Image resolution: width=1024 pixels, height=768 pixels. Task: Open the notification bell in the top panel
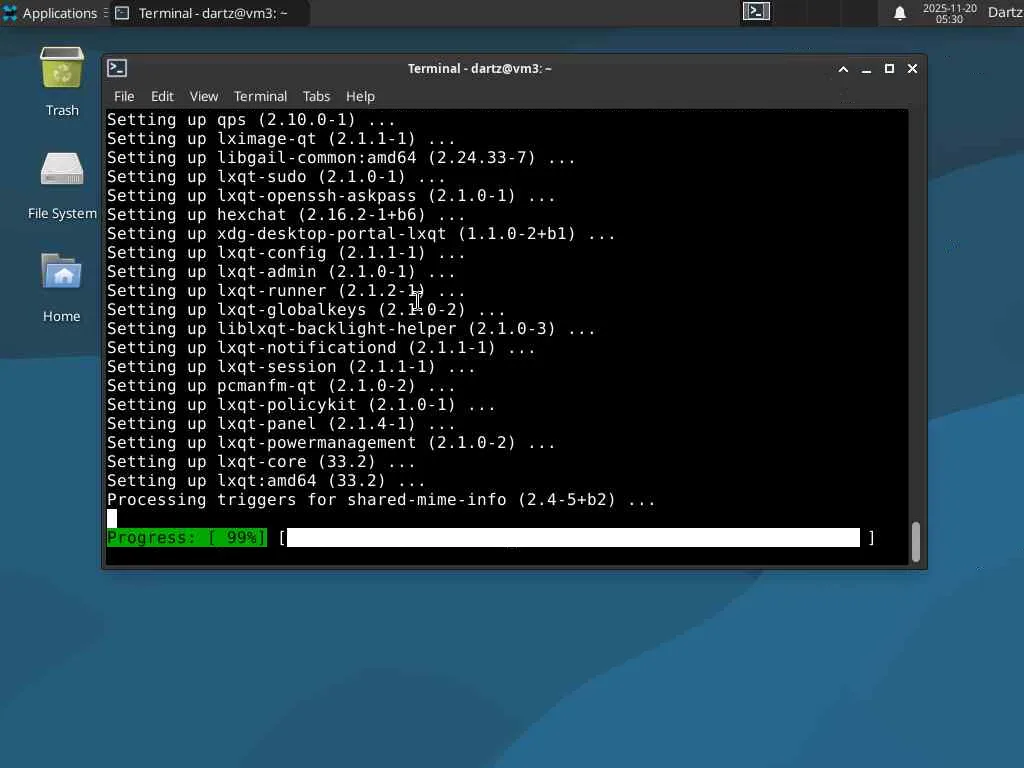point(900,13)
